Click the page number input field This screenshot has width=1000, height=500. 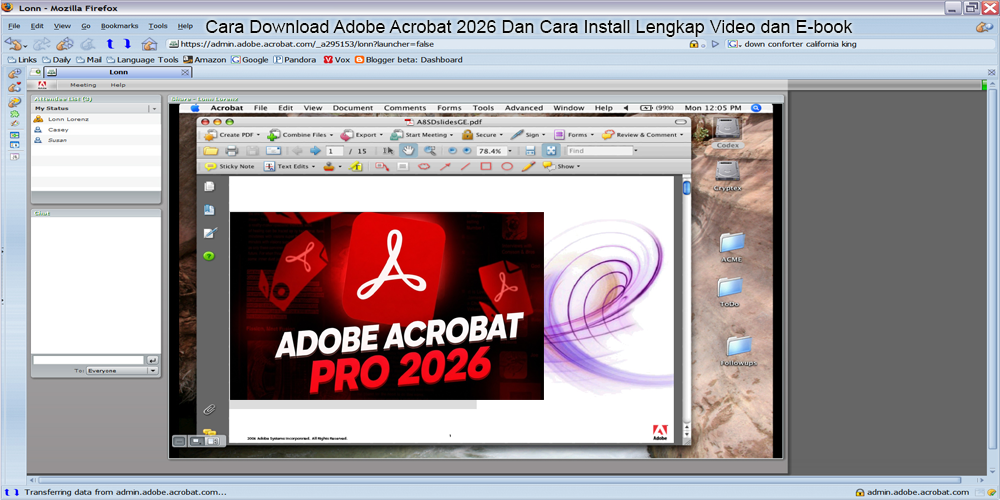pos(335,151)
